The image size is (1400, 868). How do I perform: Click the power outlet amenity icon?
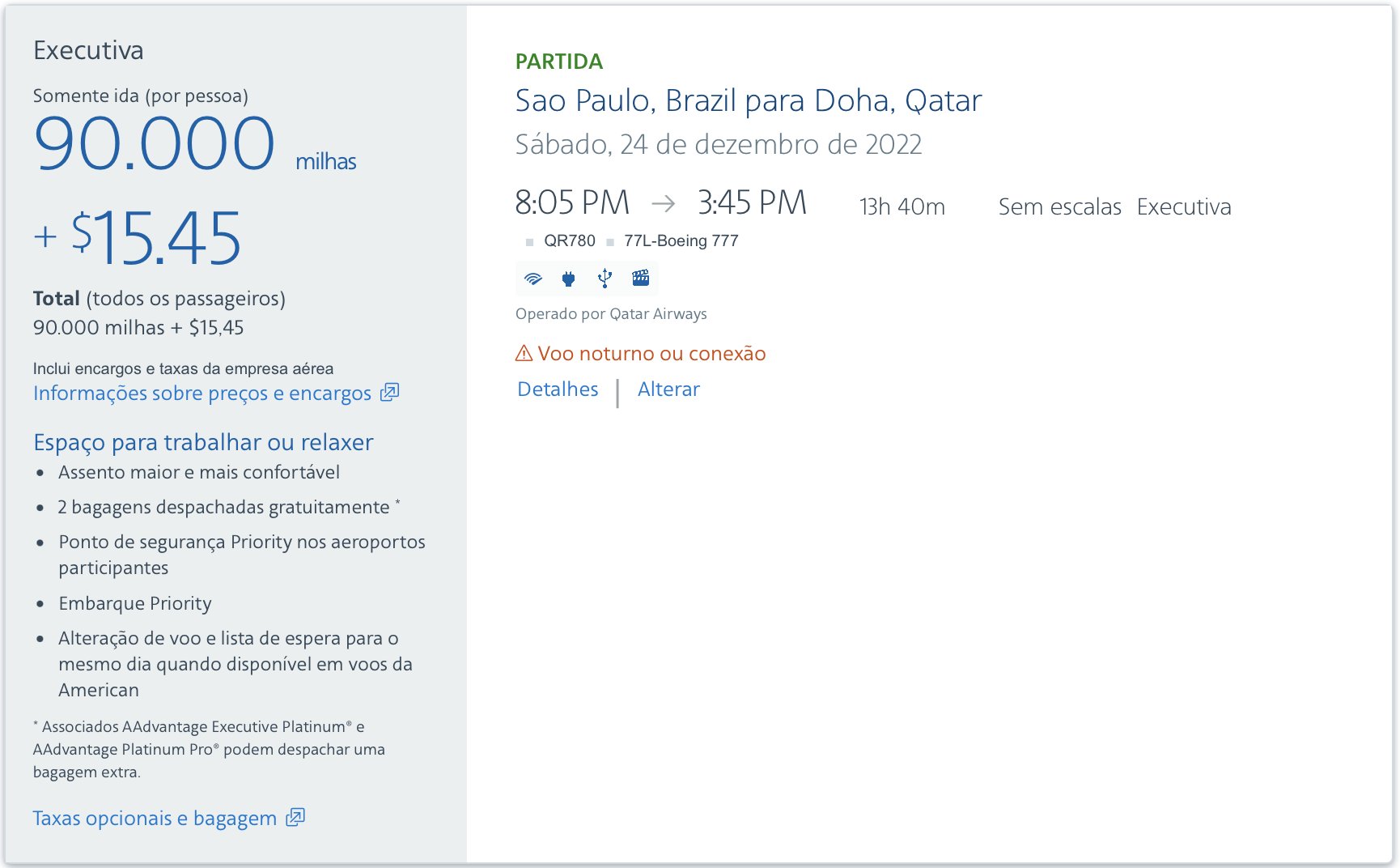(568, 279)
